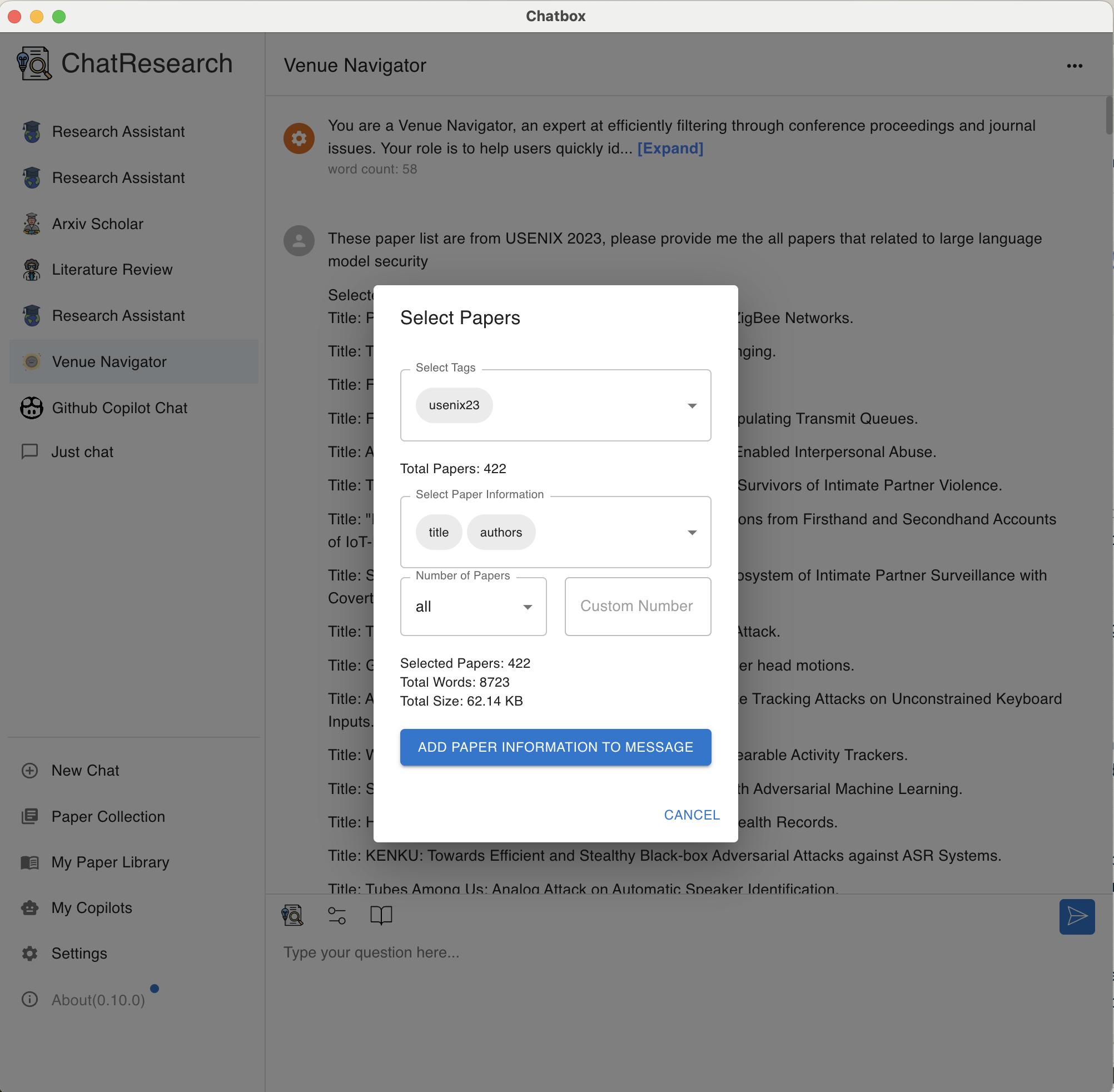Click Custom Number input field
This screenshot has height=1092, width=1114.
point(637,606)
